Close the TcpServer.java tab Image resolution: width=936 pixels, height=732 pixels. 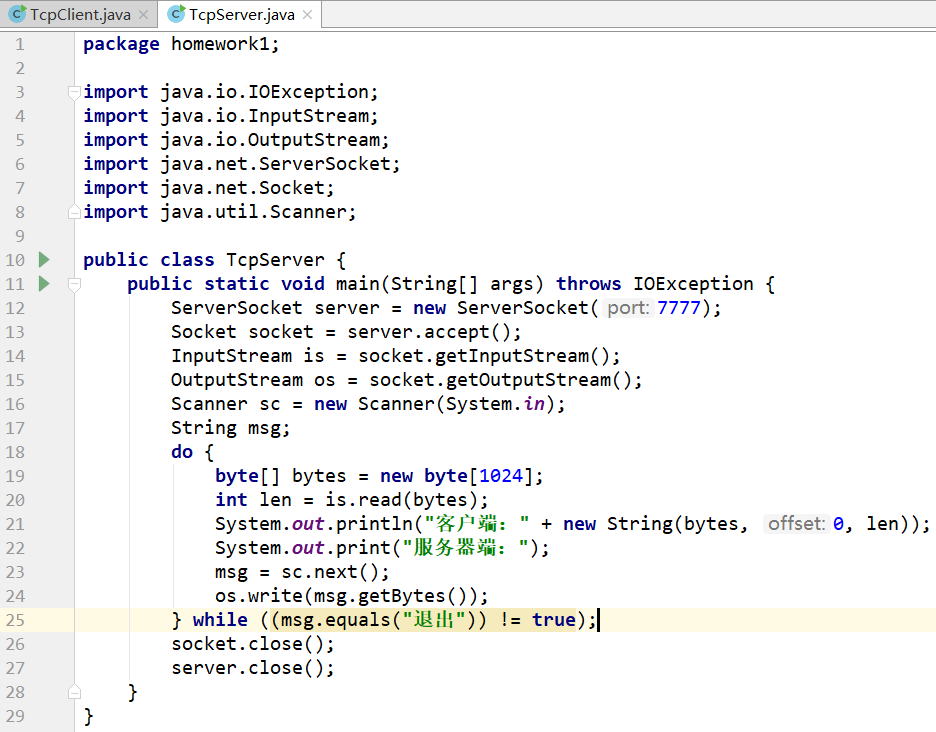tap(307, 15)
